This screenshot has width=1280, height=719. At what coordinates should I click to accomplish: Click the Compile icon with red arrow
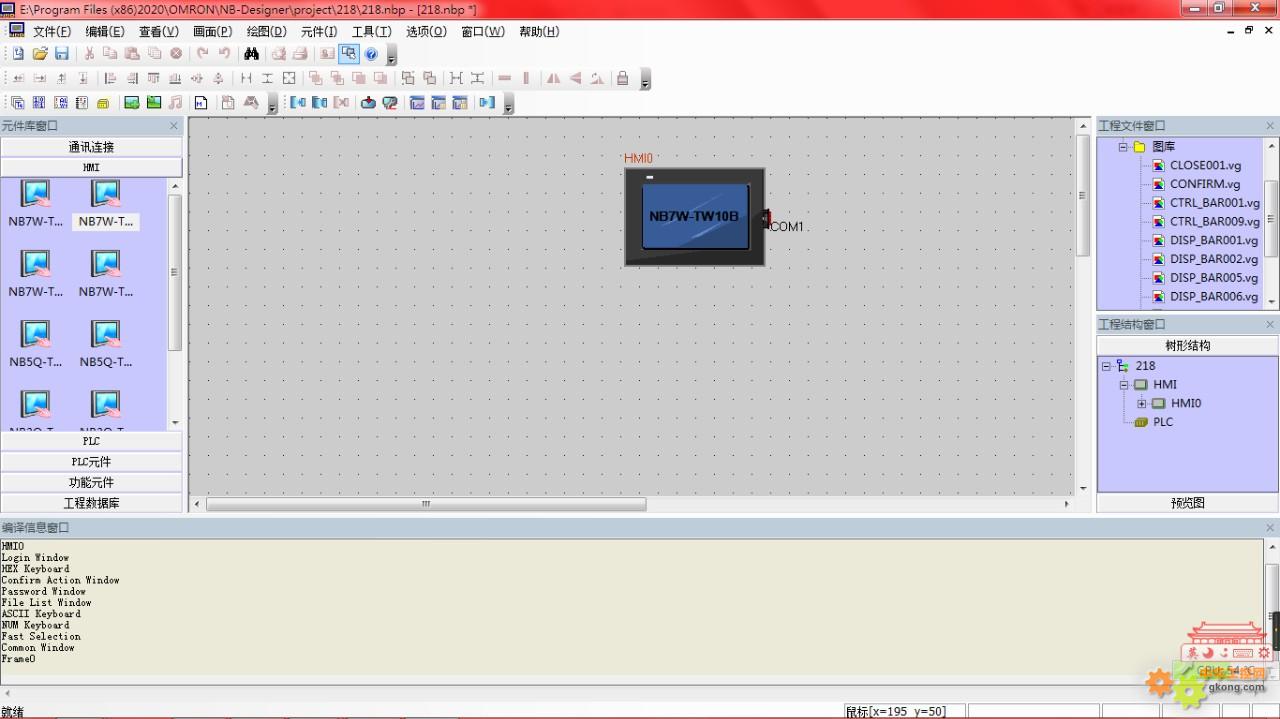click(368, 103)
